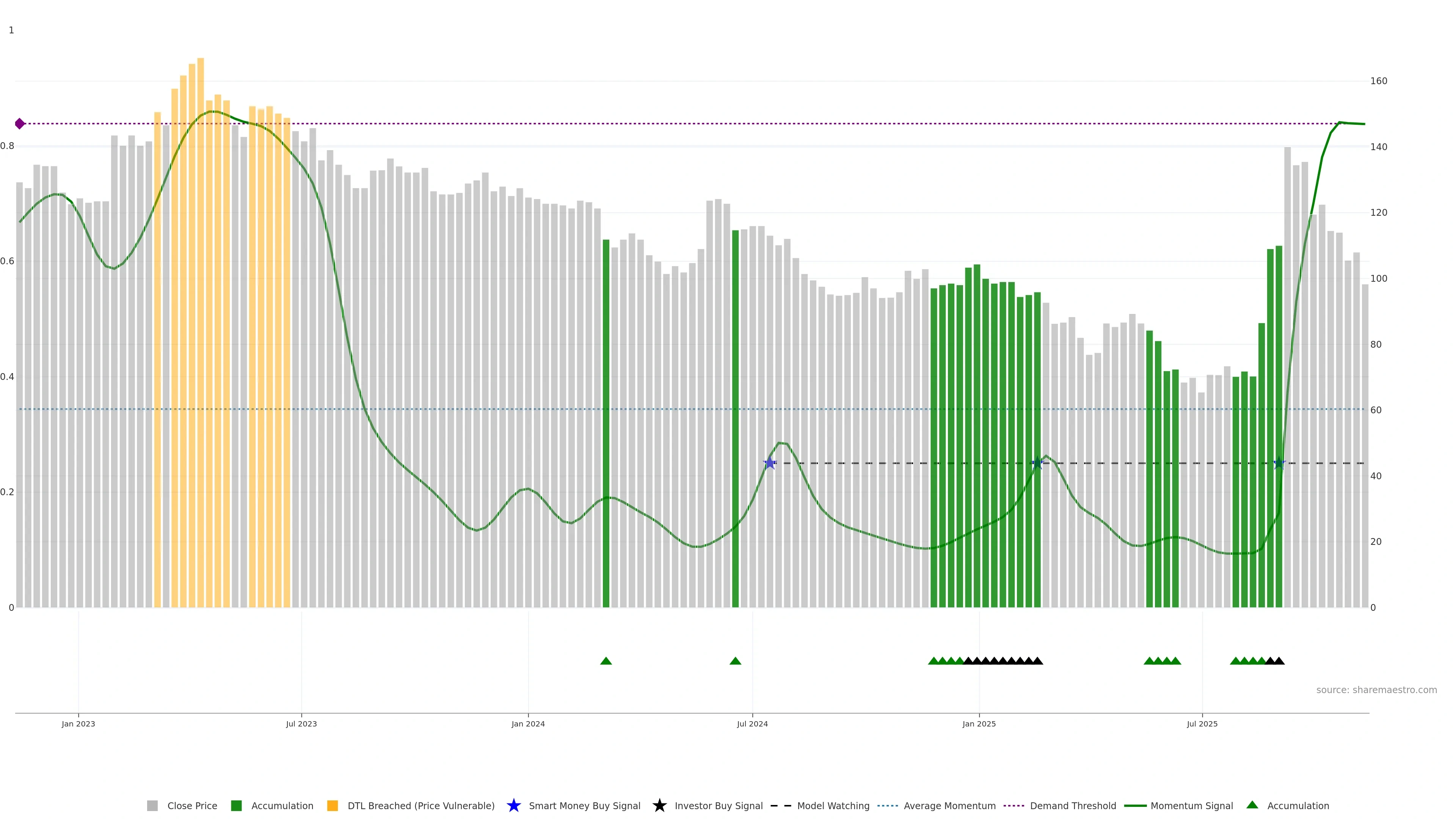Image resolution: width=1456 pixels, height=819 pixels.
Task: Click the purple diamond marker on Demand Threshold line
Action: tap(20, 124)
